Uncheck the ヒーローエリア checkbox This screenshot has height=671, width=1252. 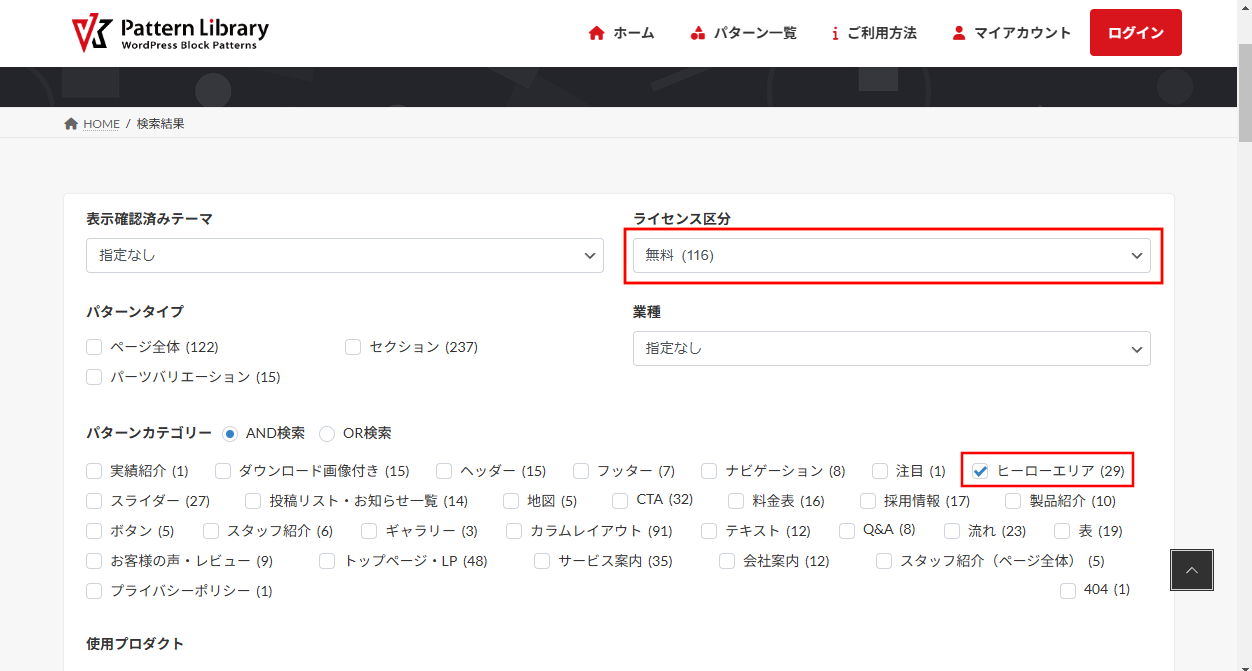(980, 471)
